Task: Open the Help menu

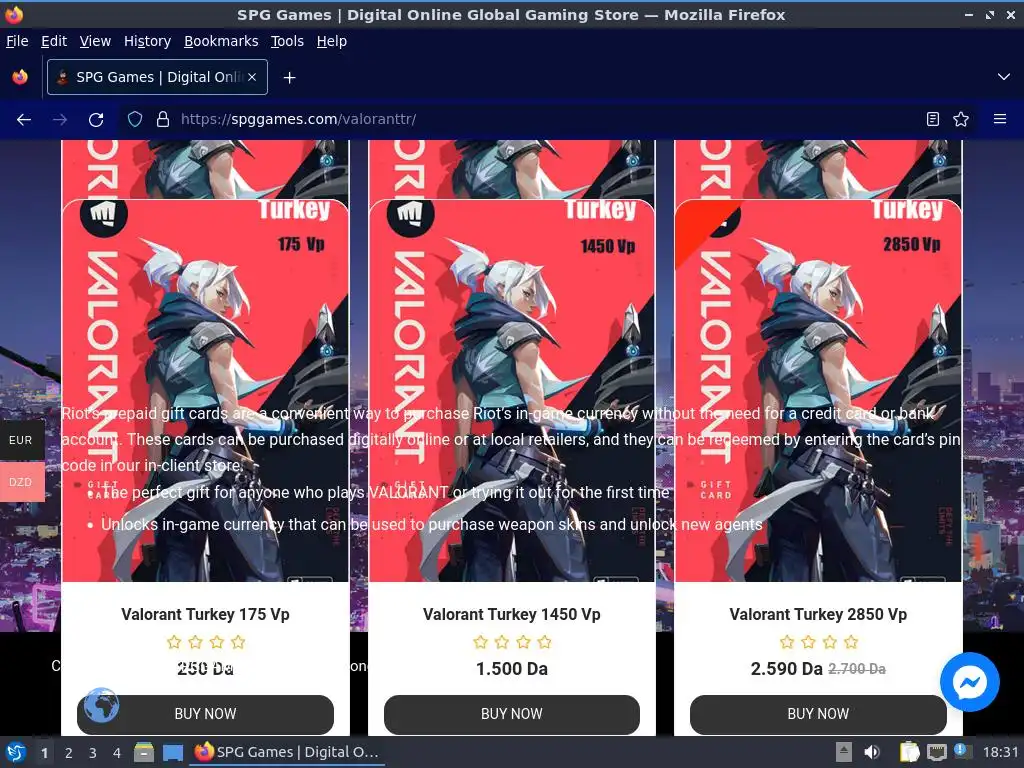Action: click(x=332, y=41)
